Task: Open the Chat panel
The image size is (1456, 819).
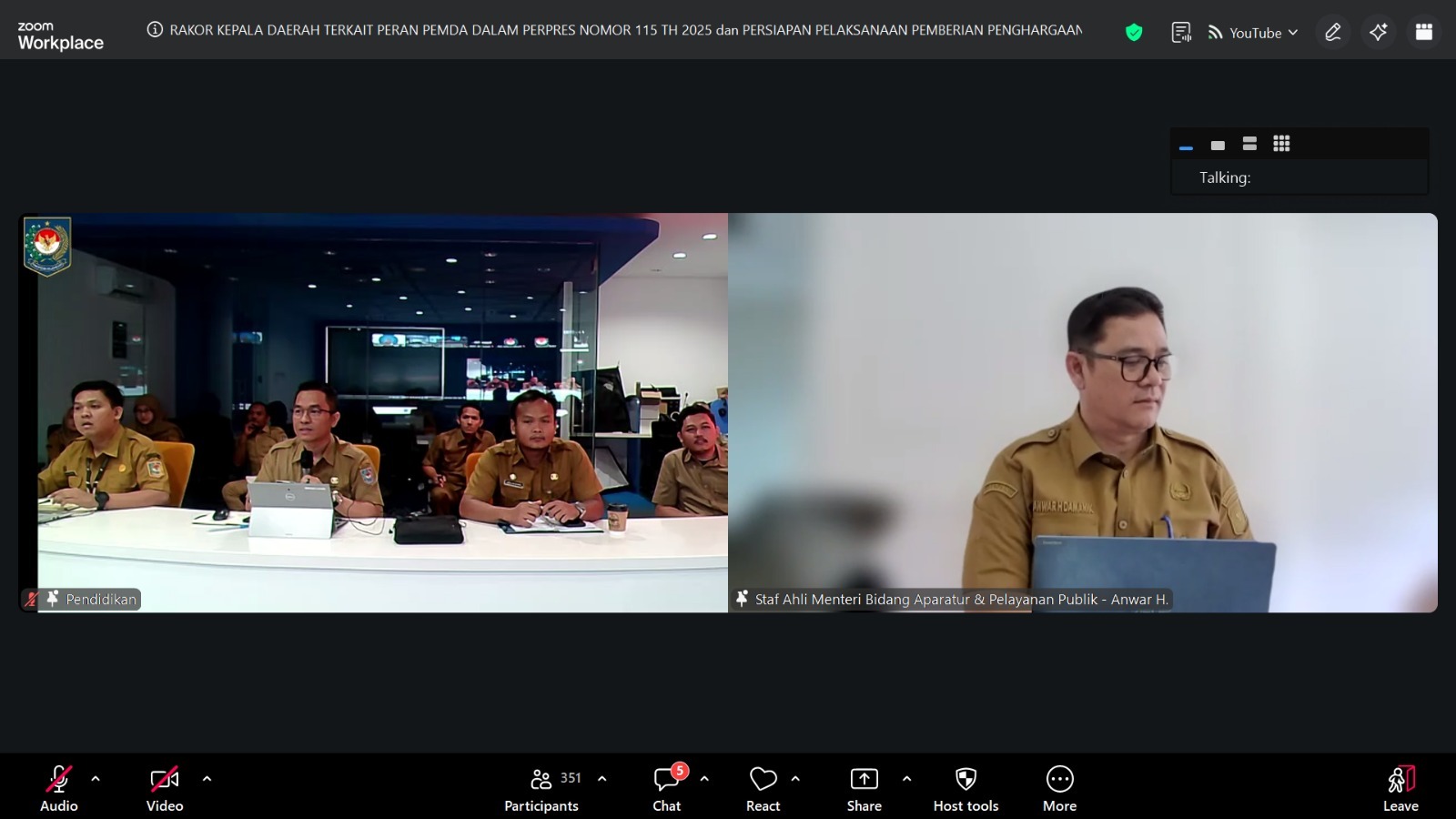Action: [x=667, y=788]
